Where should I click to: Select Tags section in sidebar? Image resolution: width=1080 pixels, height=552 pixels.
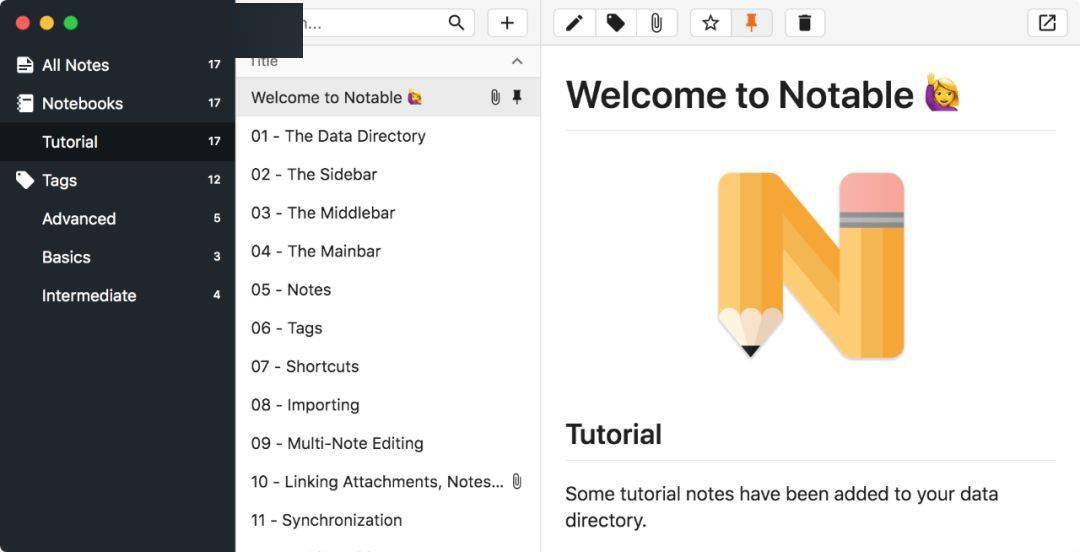pos(118,181)
